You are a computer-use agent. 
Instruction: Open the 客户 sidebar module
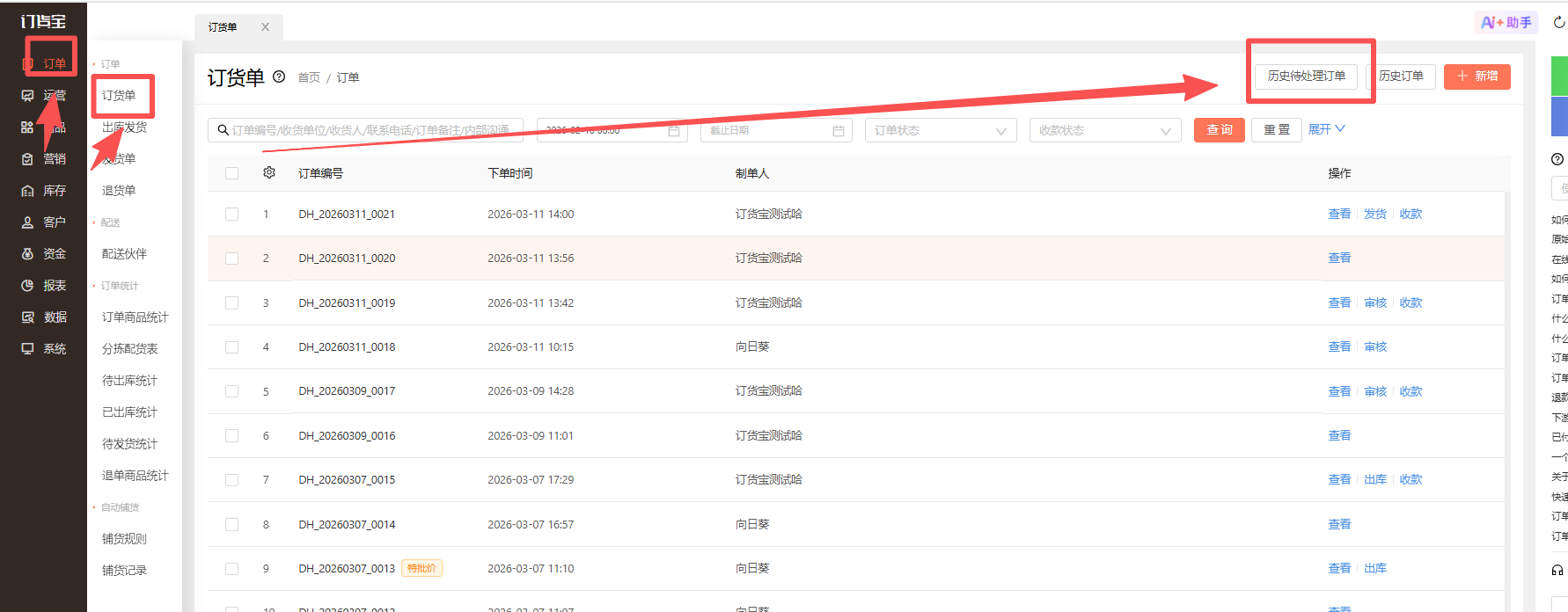coord(44,222)
